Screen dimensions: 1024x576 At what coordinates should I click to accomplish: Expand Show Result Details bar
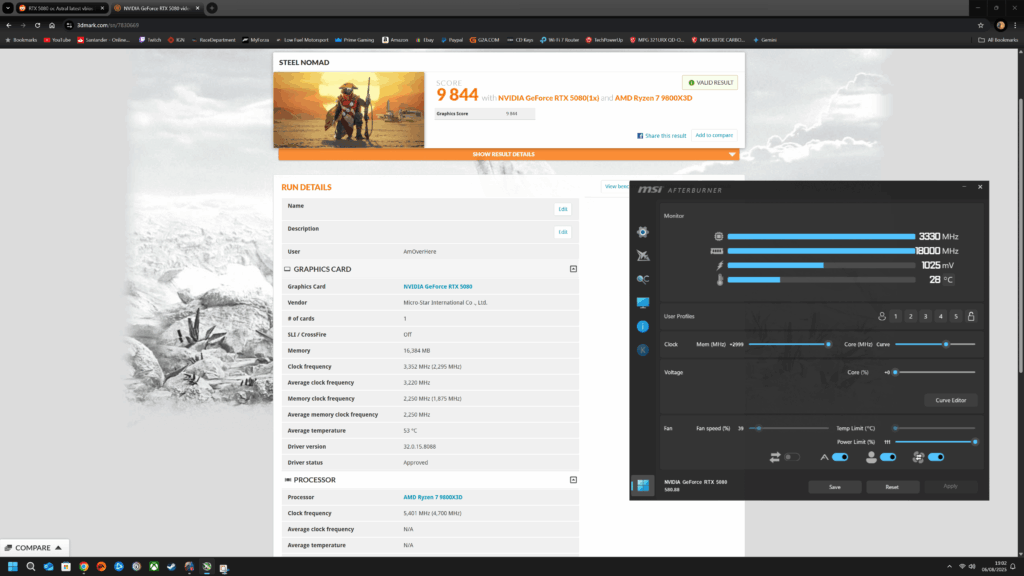click(x=509, y=154)
